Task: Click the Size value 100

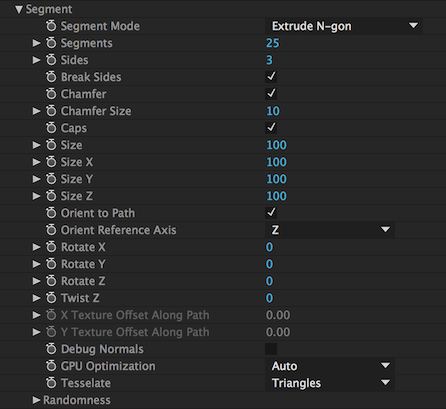Action: (x=276, y=145)
